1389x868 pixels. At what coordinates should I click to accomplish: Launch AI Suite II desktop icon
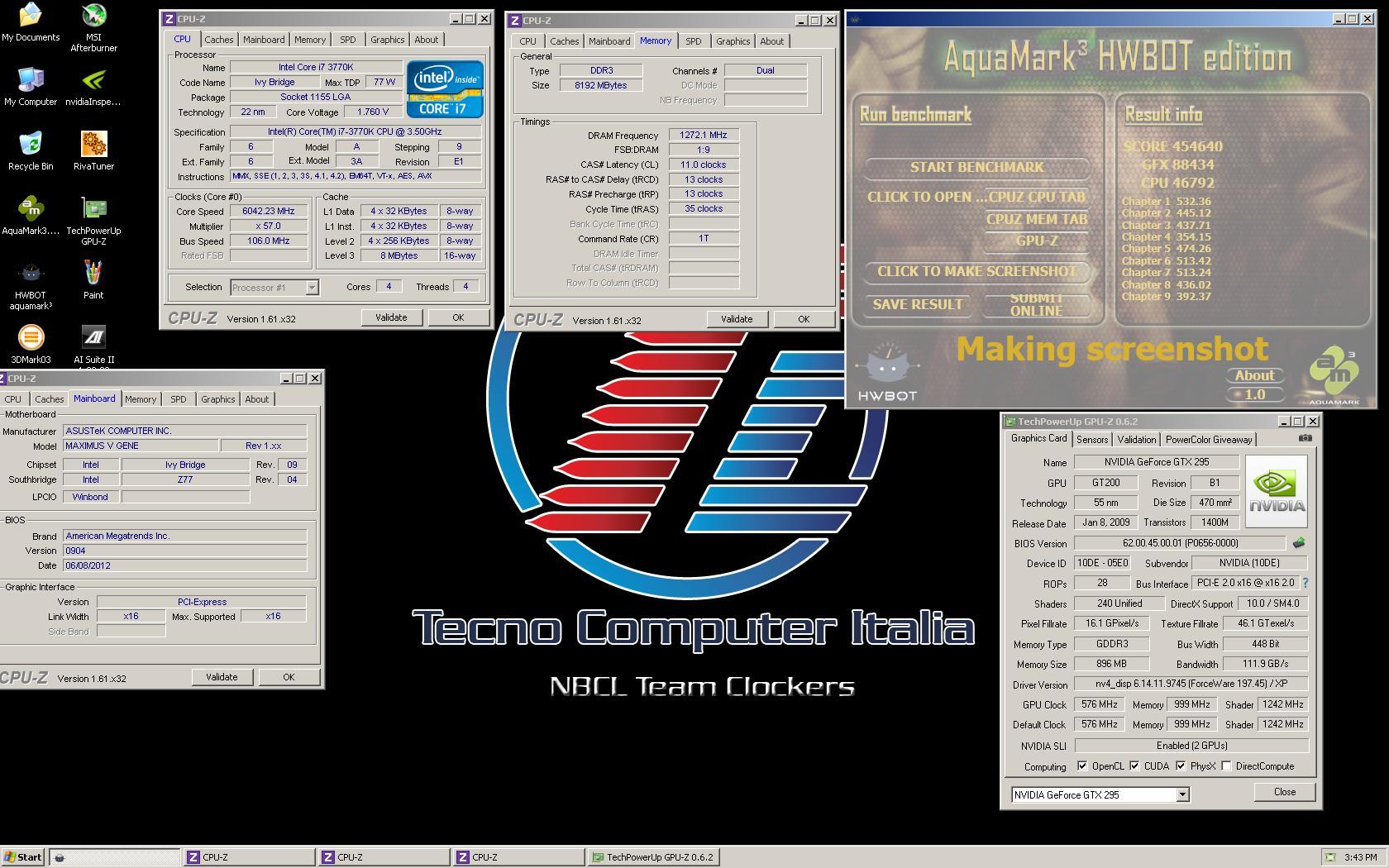[x=93, y=345]
